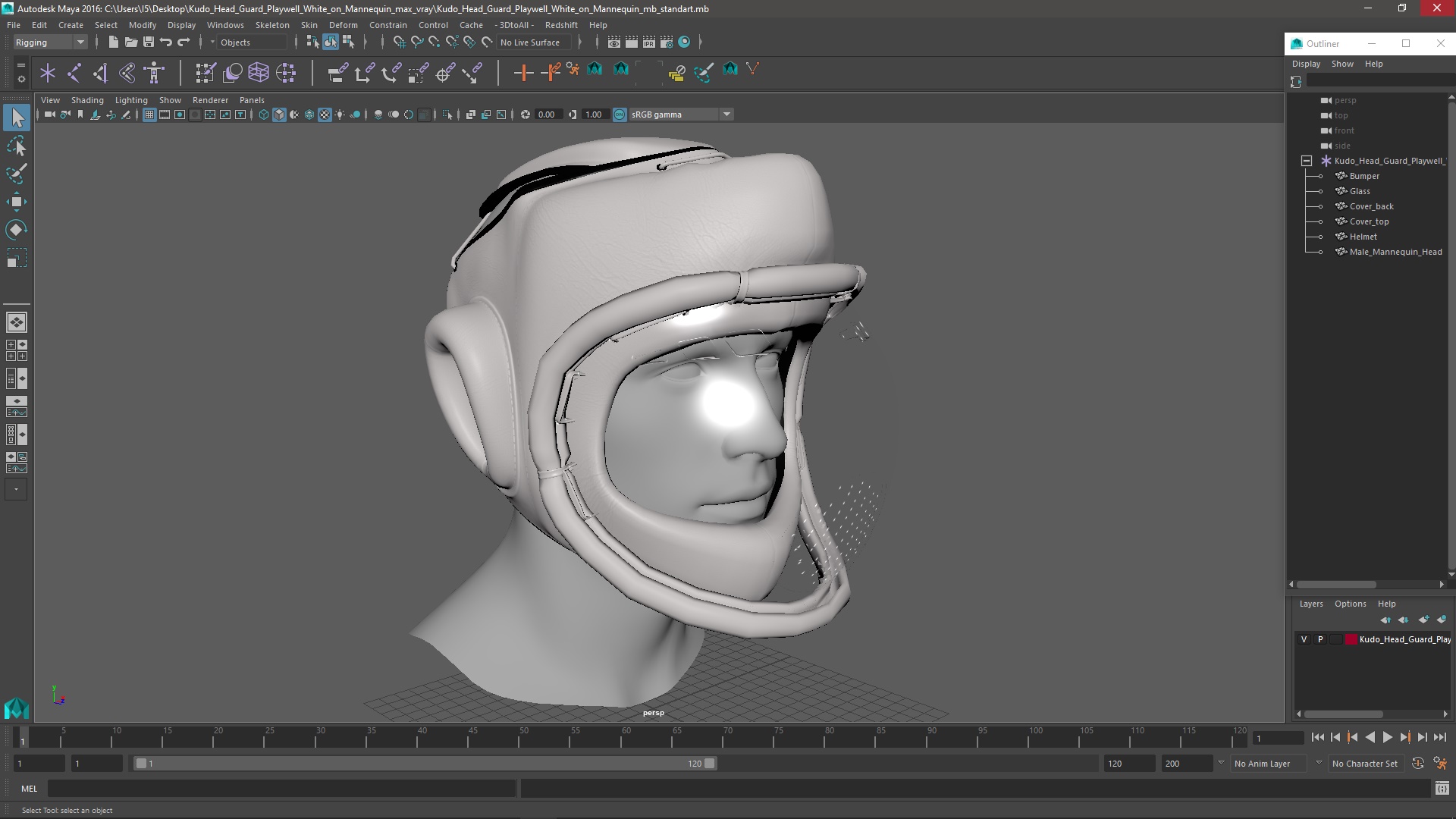1456x819 pixels.
Task: Click single perspective layout icon
Action: tap(17, 322)
